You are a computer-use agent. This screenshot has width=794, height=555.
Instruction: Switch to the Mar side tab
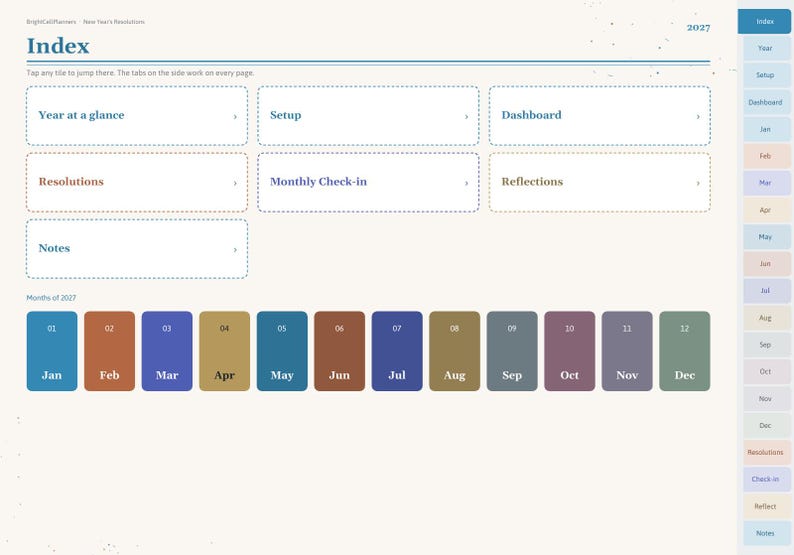point(767,183)
